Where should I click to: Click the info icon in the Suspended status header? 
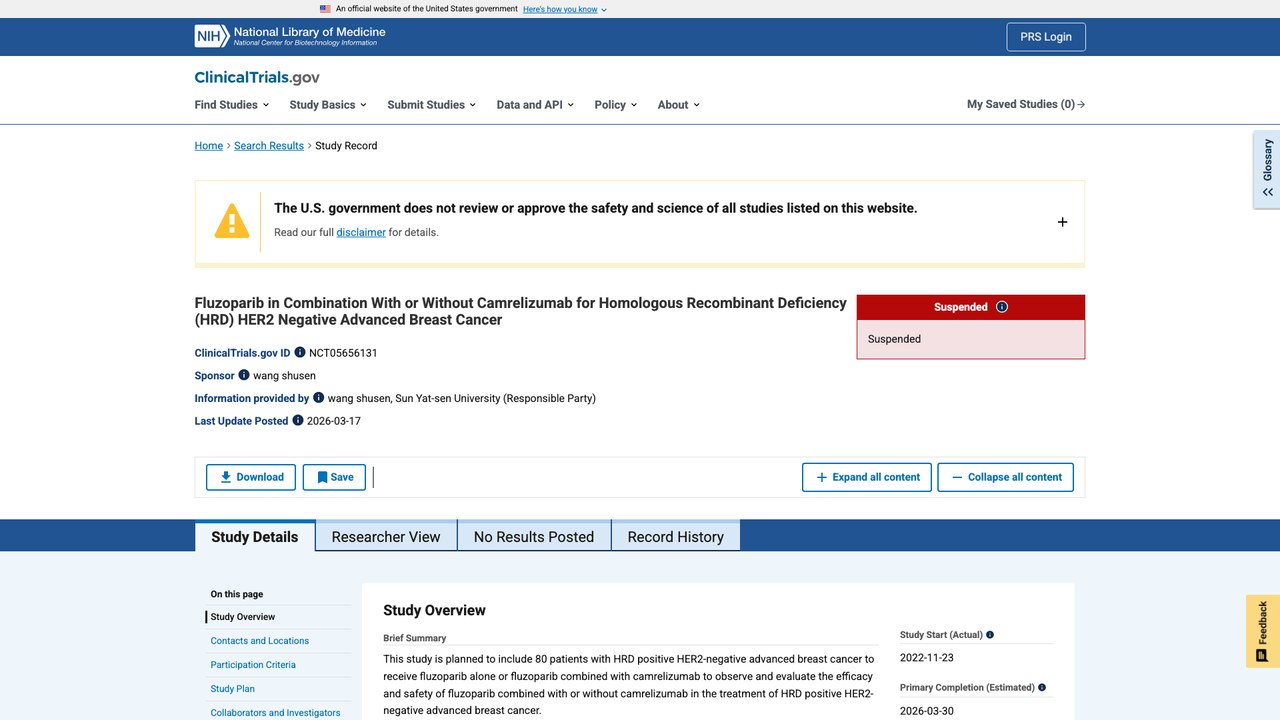1002,307
